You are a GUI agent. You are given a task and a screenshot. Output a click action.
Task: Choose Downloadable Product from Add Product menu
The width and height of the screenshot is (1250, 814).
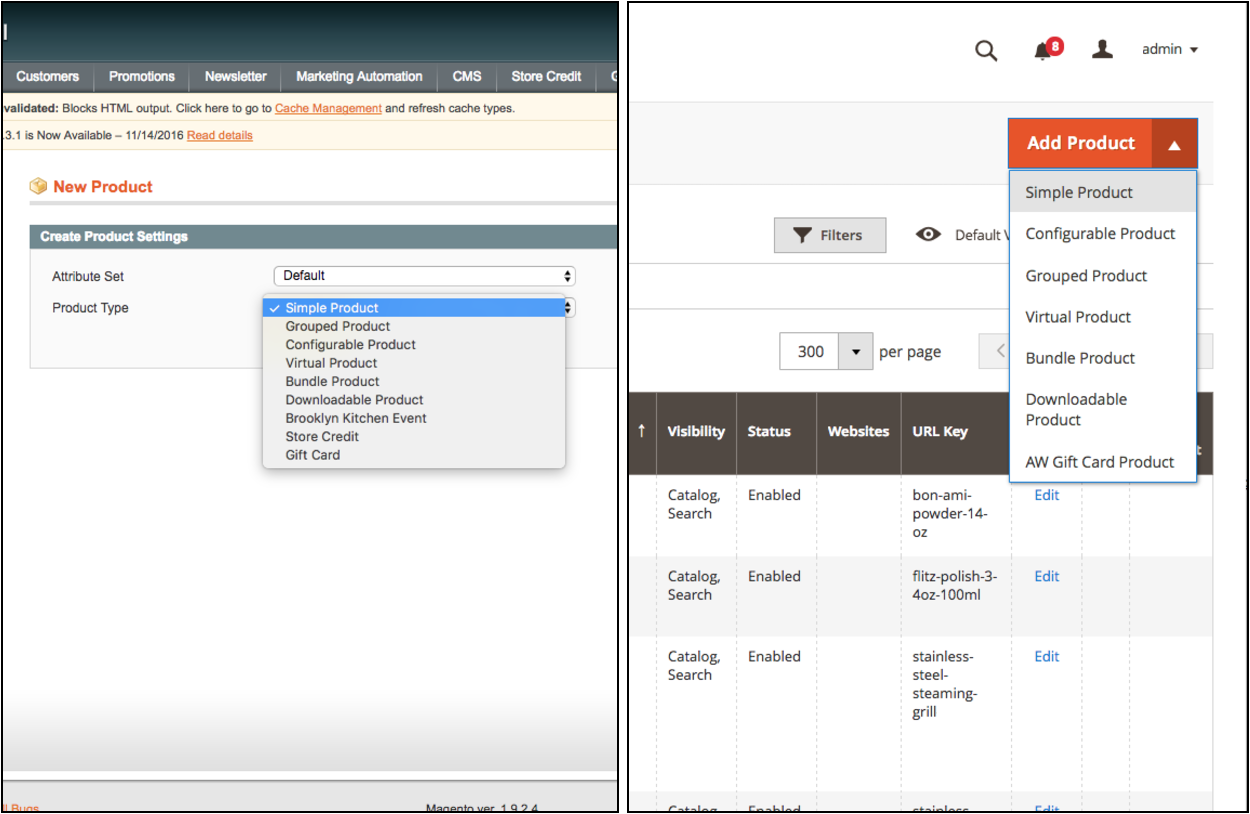pos(1075,409)
